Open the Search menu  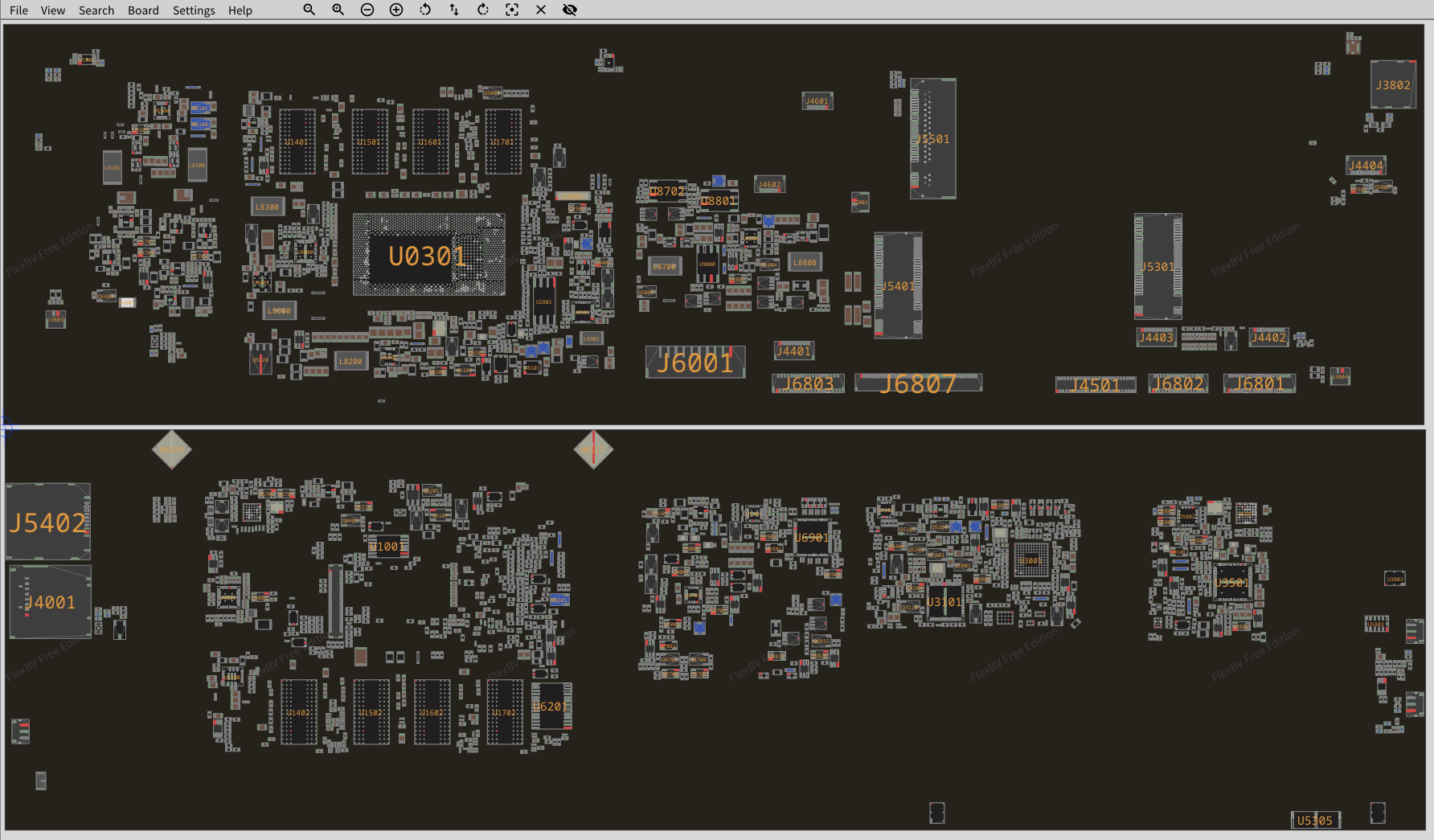[x=96, y=10]
